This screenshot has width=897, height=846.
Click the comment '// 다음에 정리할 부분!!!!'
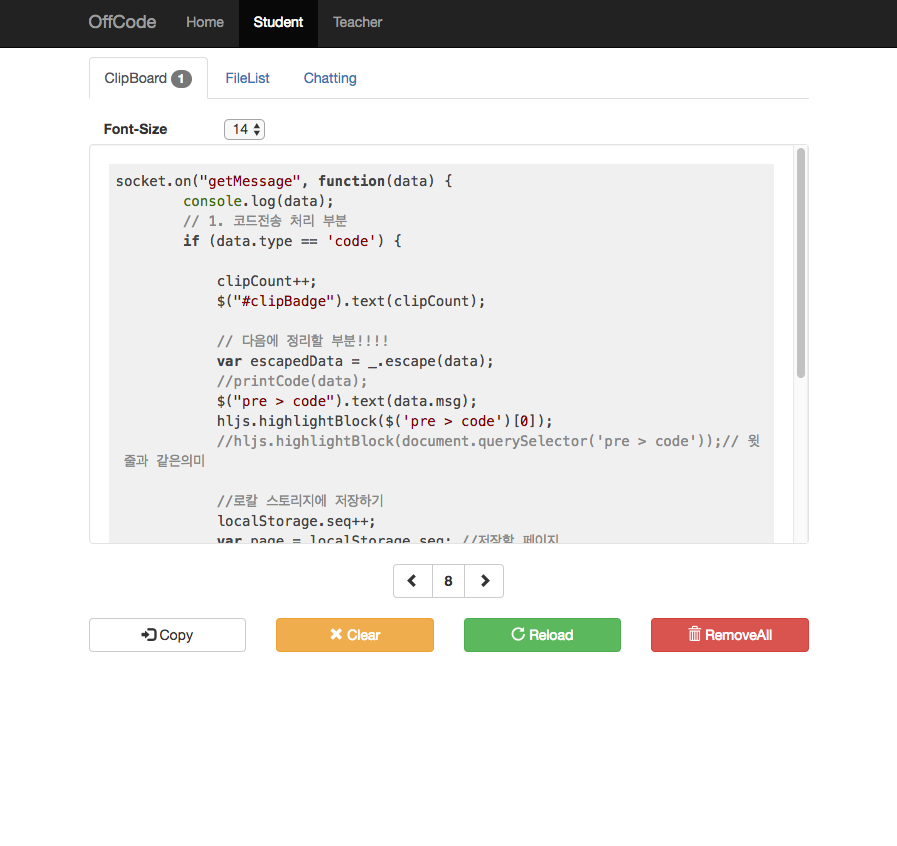(303, 341)
